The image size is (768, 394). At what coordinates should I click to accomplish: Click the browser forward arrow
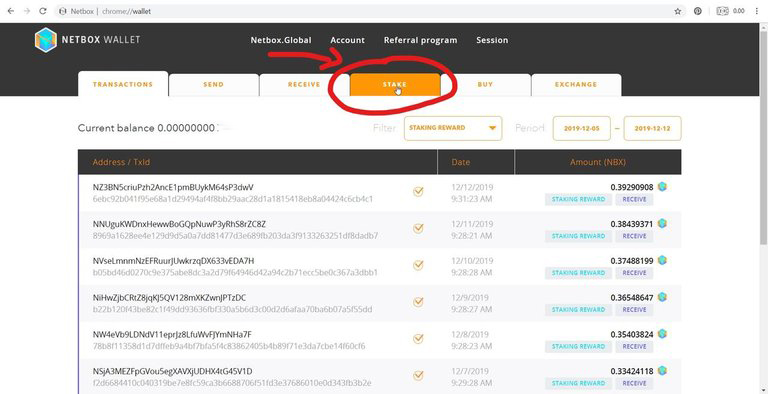point(26,11)
